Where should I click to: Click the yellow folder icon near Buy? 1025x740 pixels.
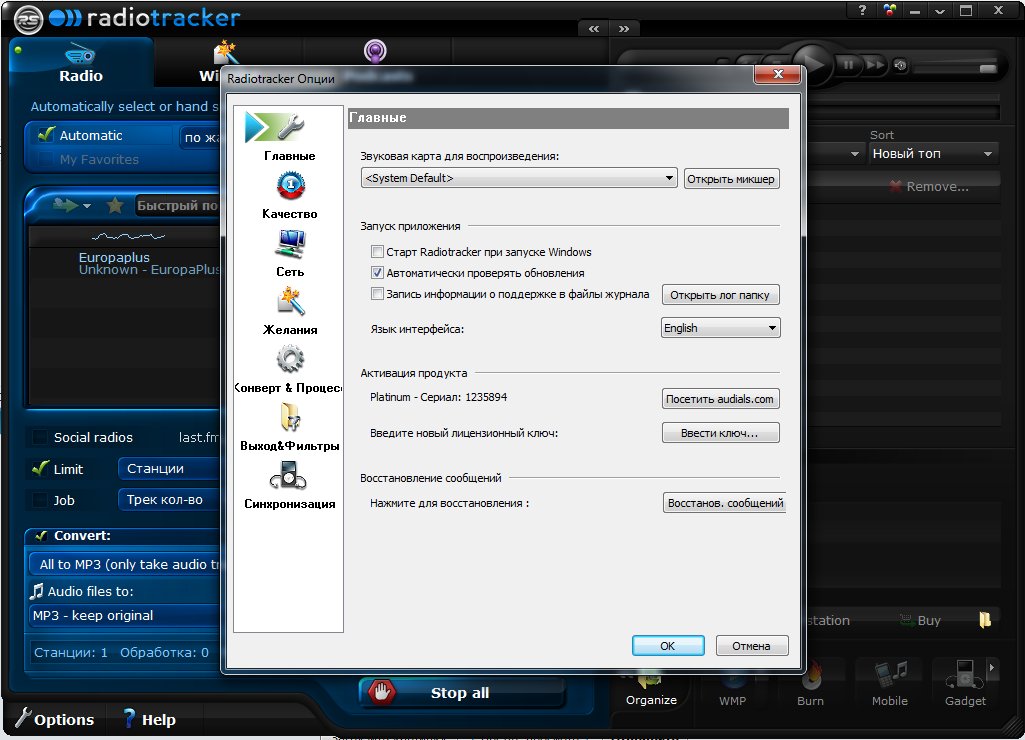click(x=985, y=620)
